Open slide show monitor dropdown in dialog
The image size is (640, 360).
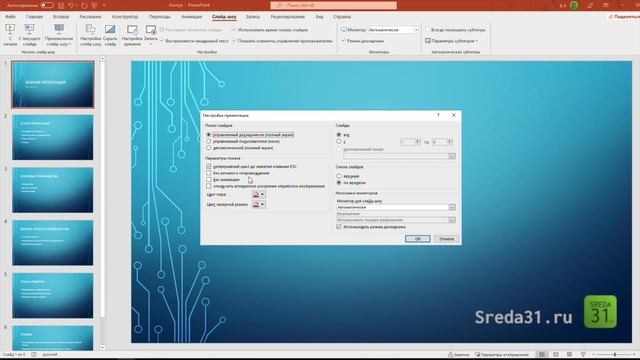pos(452,207)
